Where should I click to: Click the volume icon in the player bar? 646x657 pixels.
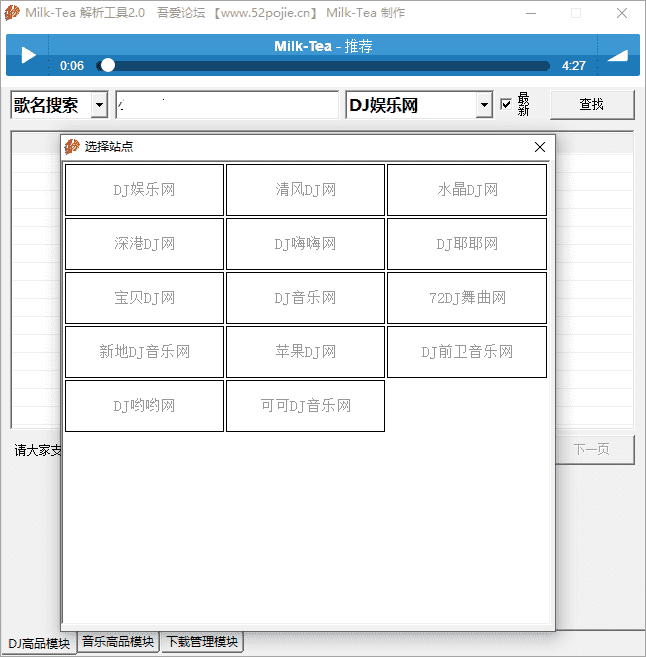(x=617, y=55)
